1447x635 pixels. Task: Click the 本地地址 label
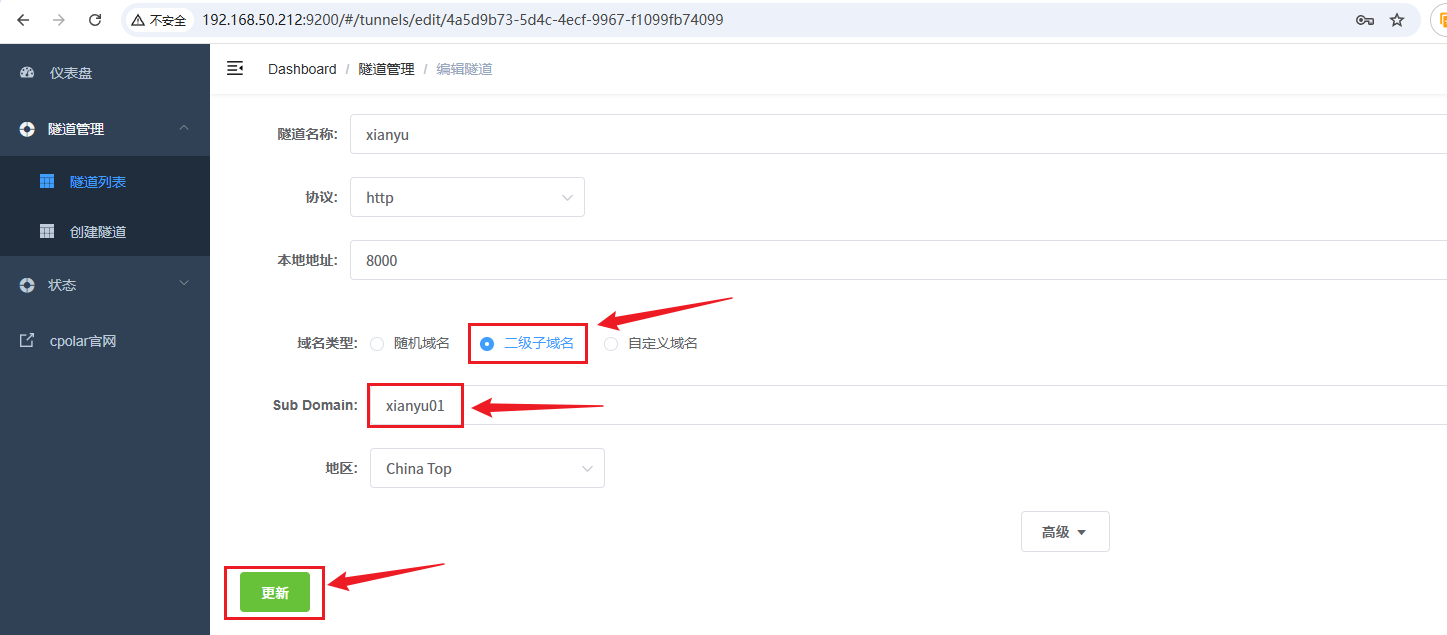[307, 260]
